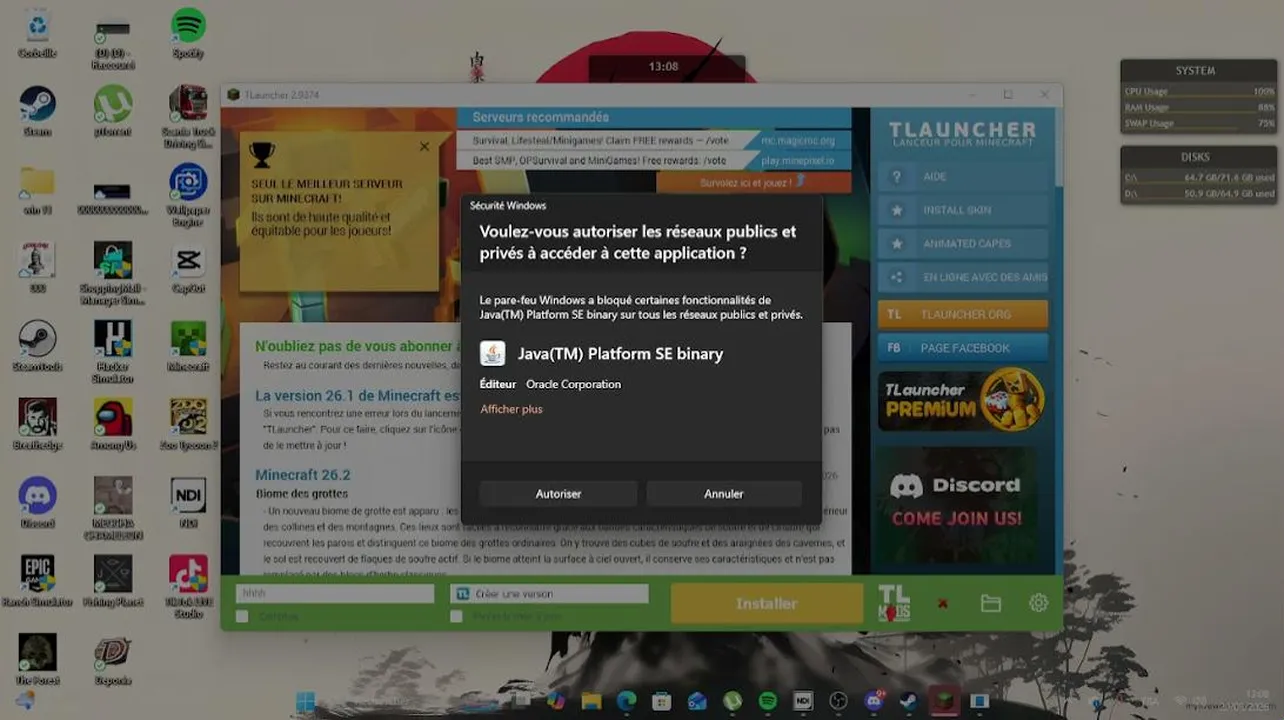Screen dimensions: 1284x720
Task: Select the Scania Truck Driving desktop icon
Action: [188, 116]
